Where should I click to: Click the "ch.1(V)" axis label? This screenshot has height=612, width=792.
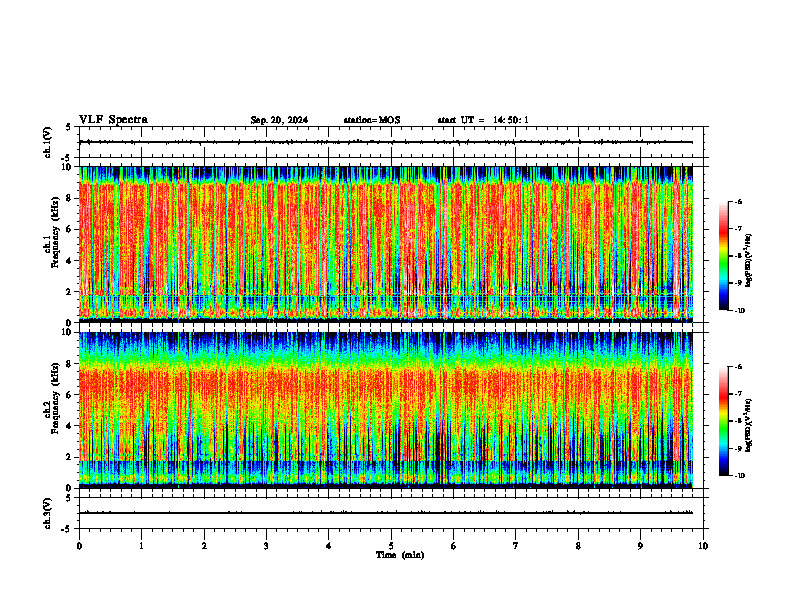(x=48, y=142)
